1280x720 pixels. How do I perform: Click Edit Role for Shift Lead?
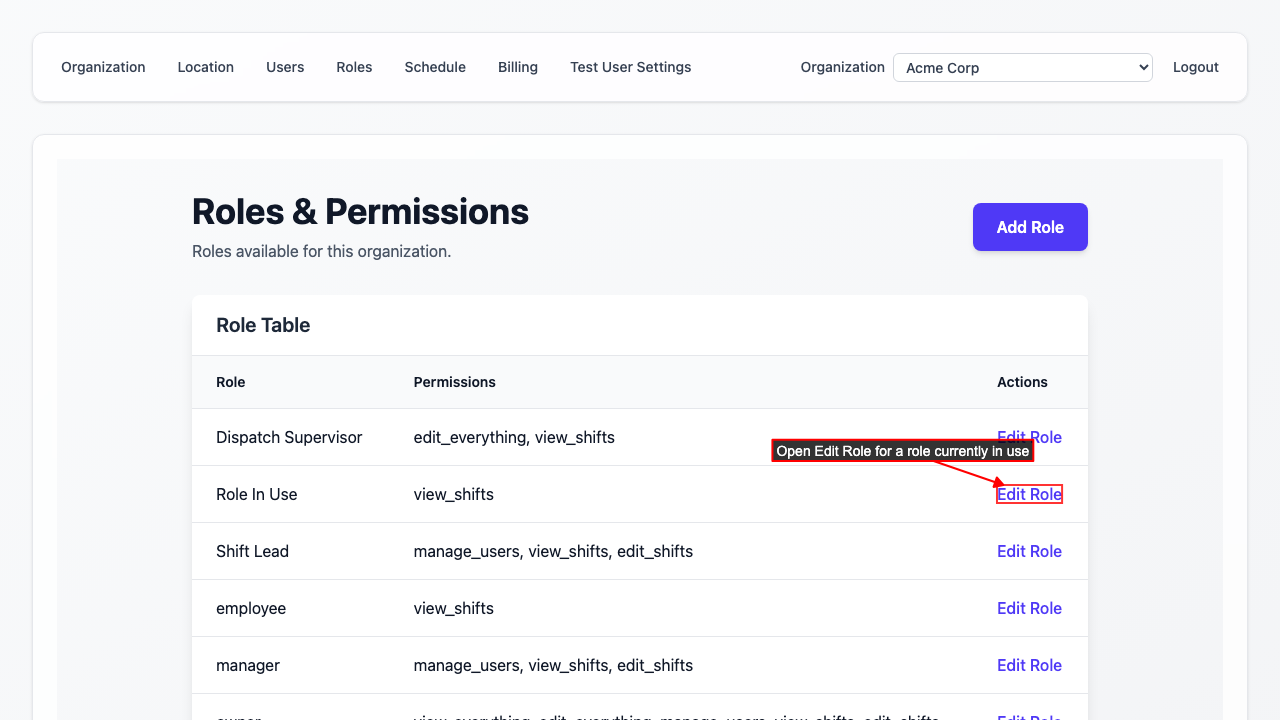coord(1029,551)
